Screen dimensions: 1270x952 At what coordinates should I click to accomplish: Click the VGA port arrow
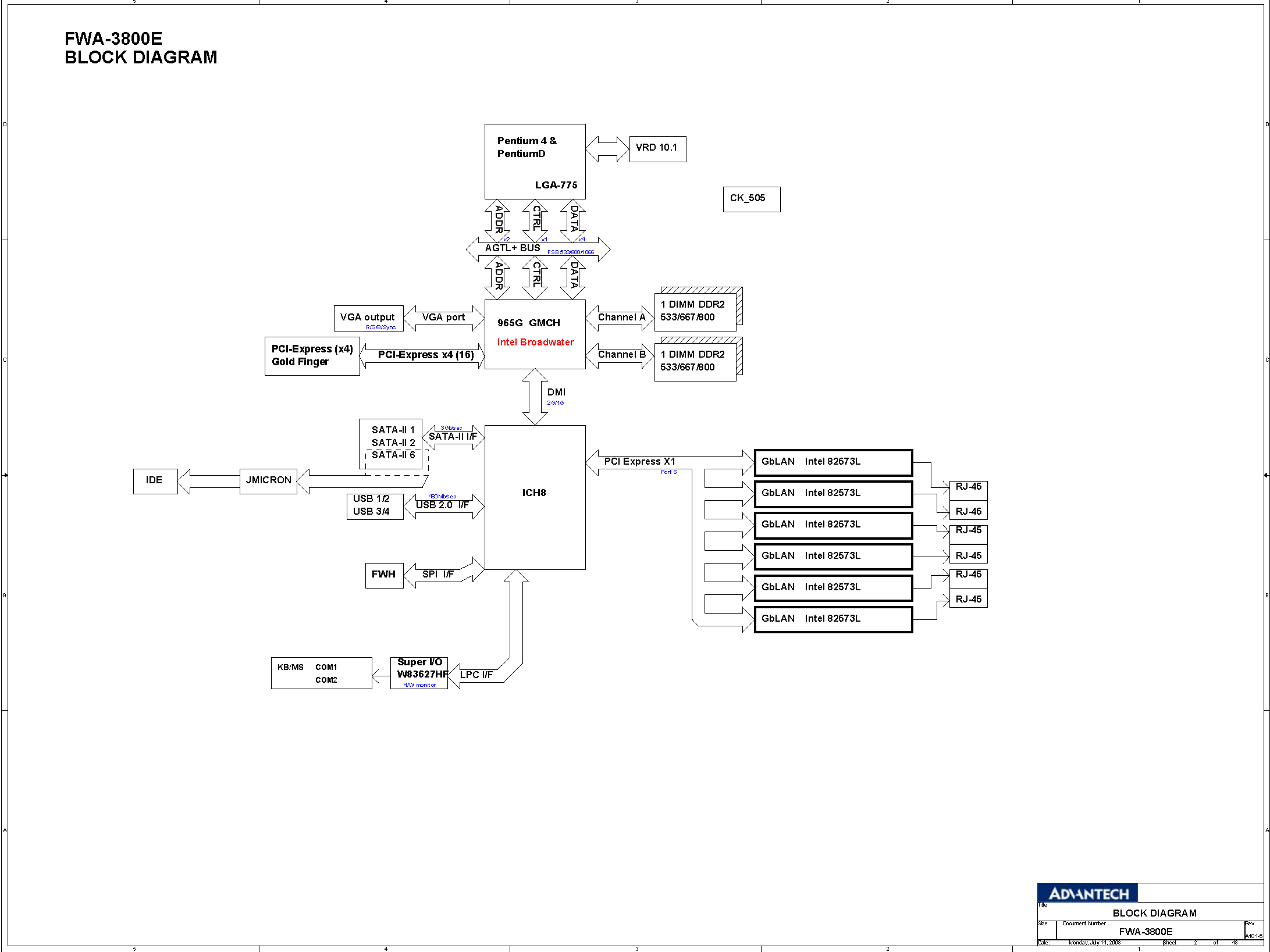(x=444, y=318)
